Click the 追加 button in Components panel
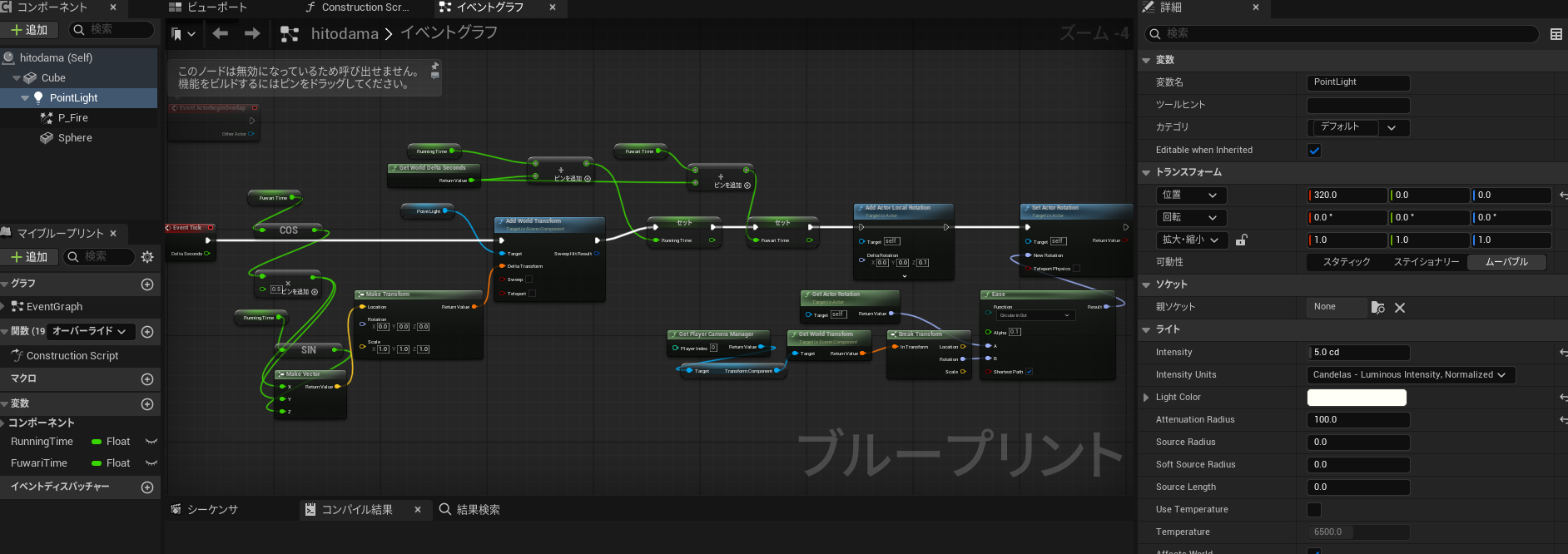This screenshot has width=1568, height=554. point(29,30)
